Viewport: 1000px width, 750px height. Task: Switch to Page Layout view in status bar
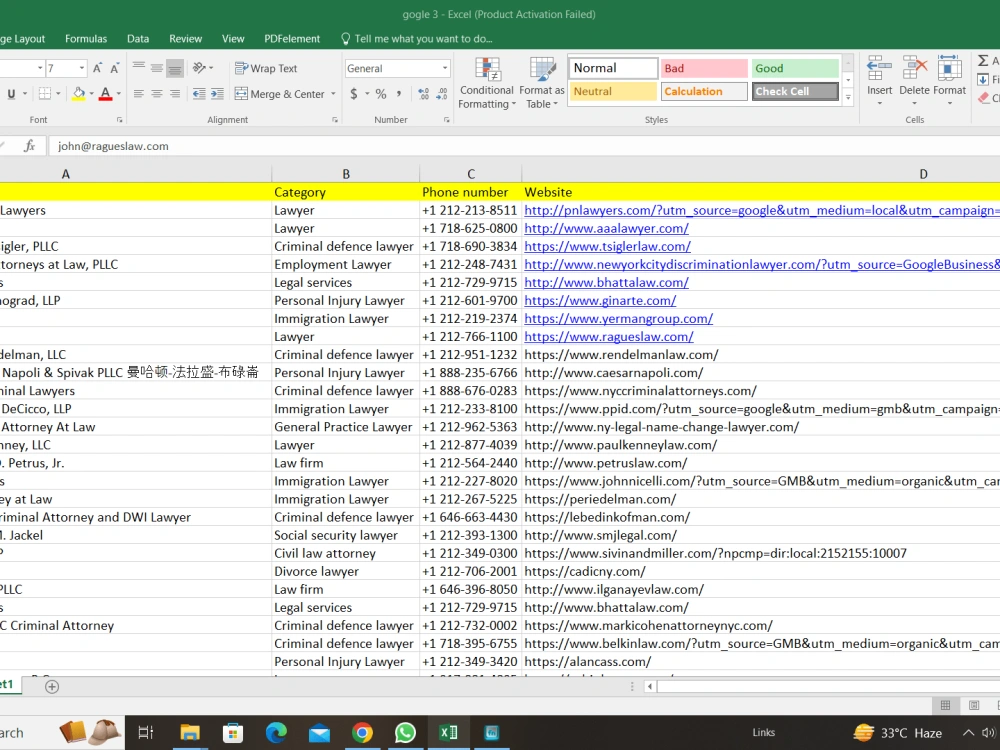pos(974,705)
